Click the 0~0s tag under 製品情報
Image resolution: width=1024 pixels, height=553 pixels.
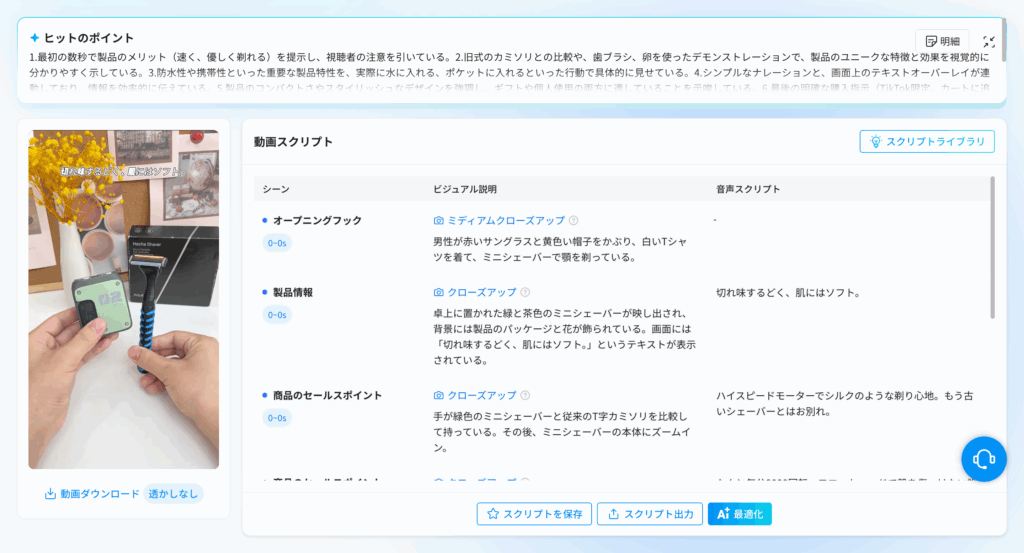[x=277, y=315]
